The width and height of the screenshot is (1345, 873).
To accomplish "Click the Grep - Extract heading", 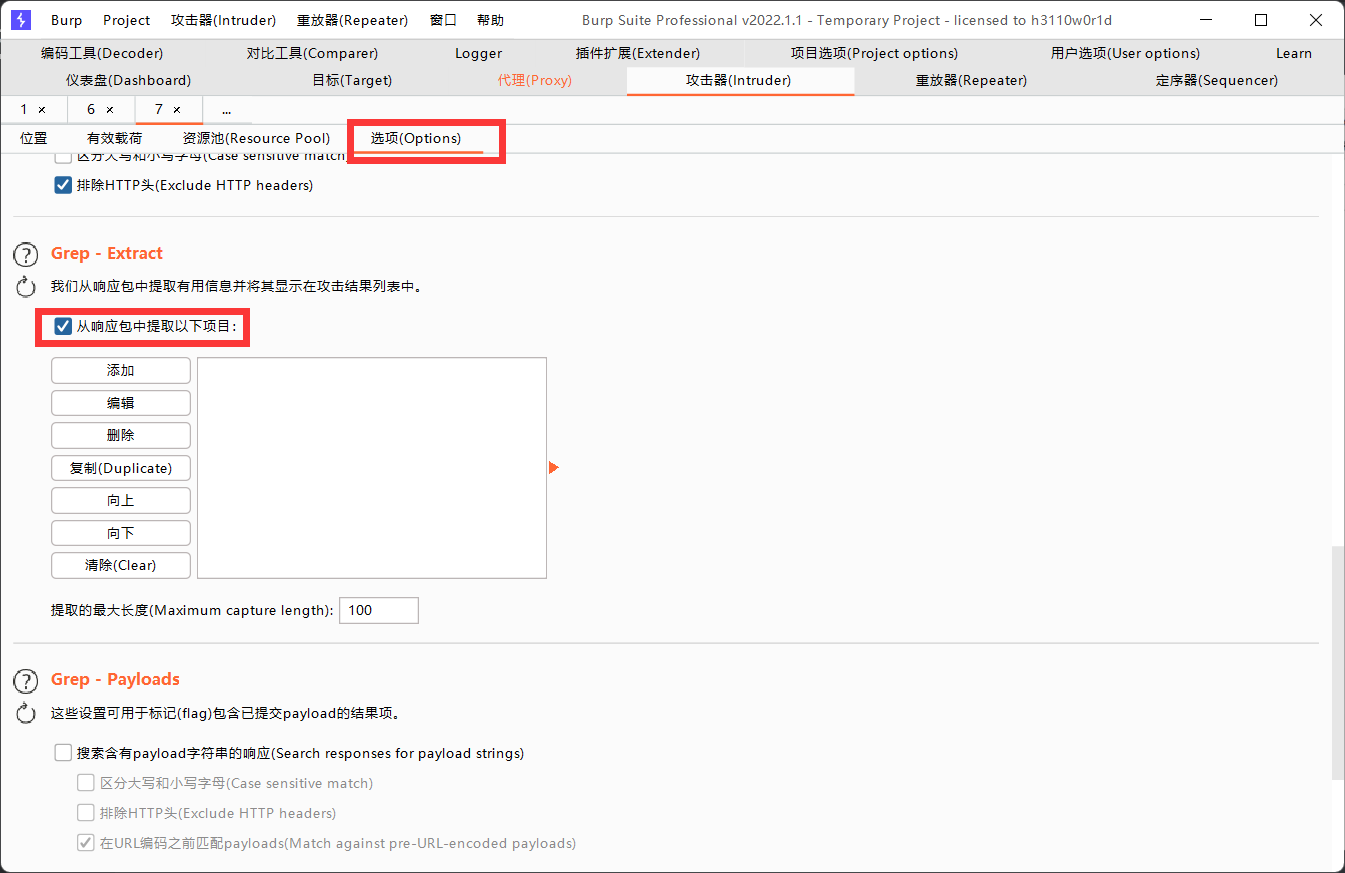I will tap(107, 254).
